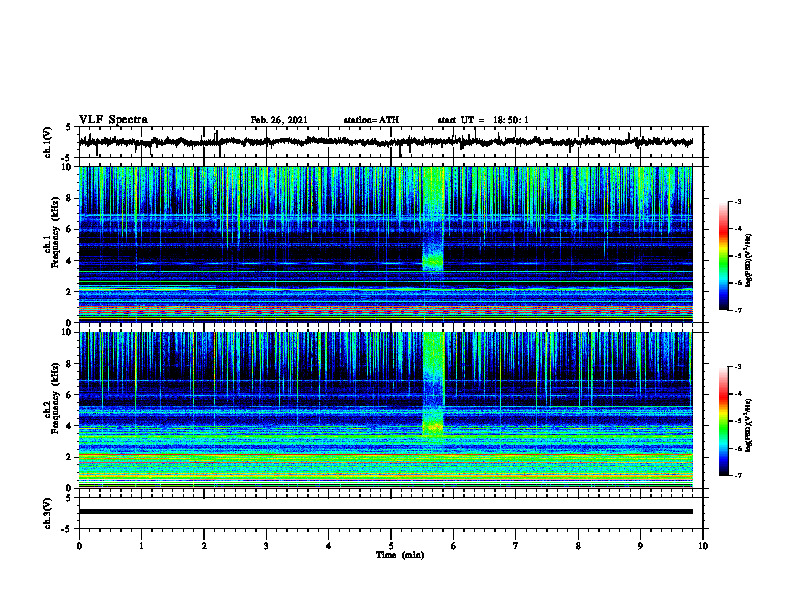Click the "-7" label on ch.2 color bar
This screenshot has width=792, height=612.
click(738, 475)
